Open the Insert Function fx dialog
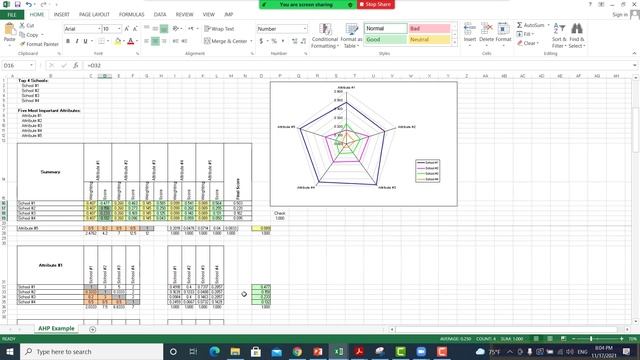Viewport: 640px width, 360px height. pyautogui.click(x=76, y=65)
